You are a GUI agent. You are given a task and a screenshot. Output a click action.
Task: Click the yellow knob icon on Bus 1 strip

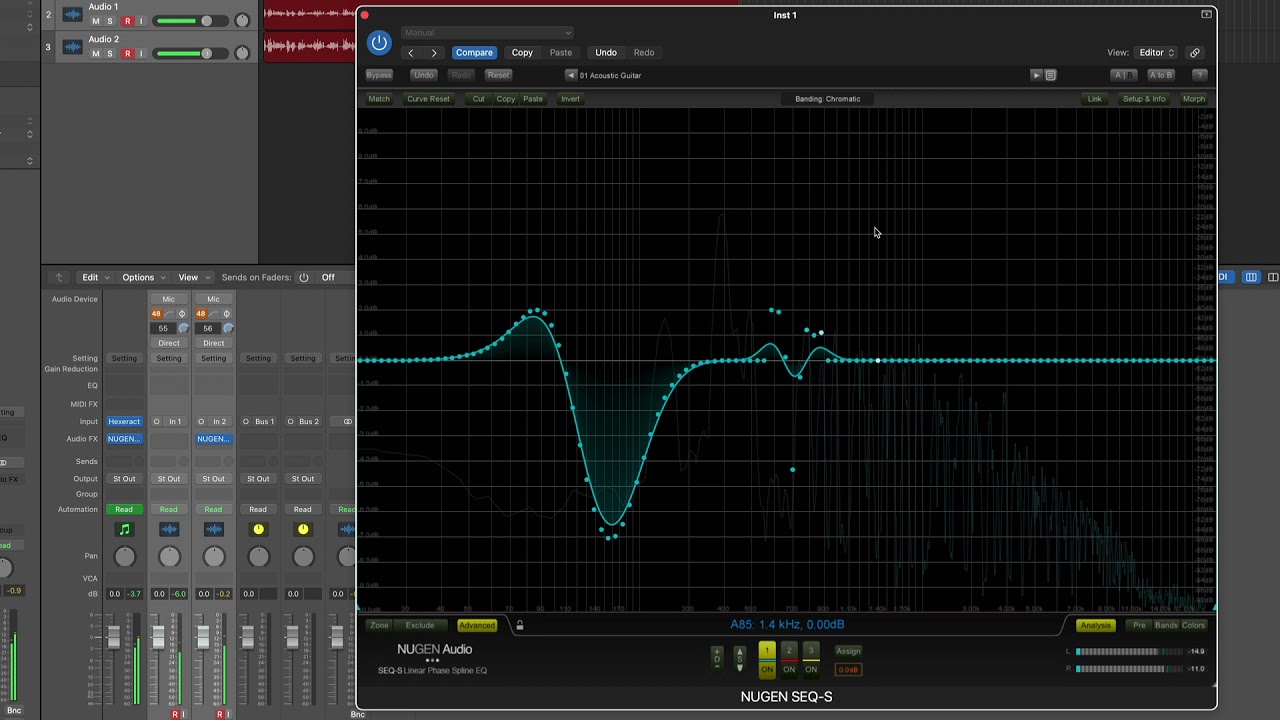(x=258, y=529)
